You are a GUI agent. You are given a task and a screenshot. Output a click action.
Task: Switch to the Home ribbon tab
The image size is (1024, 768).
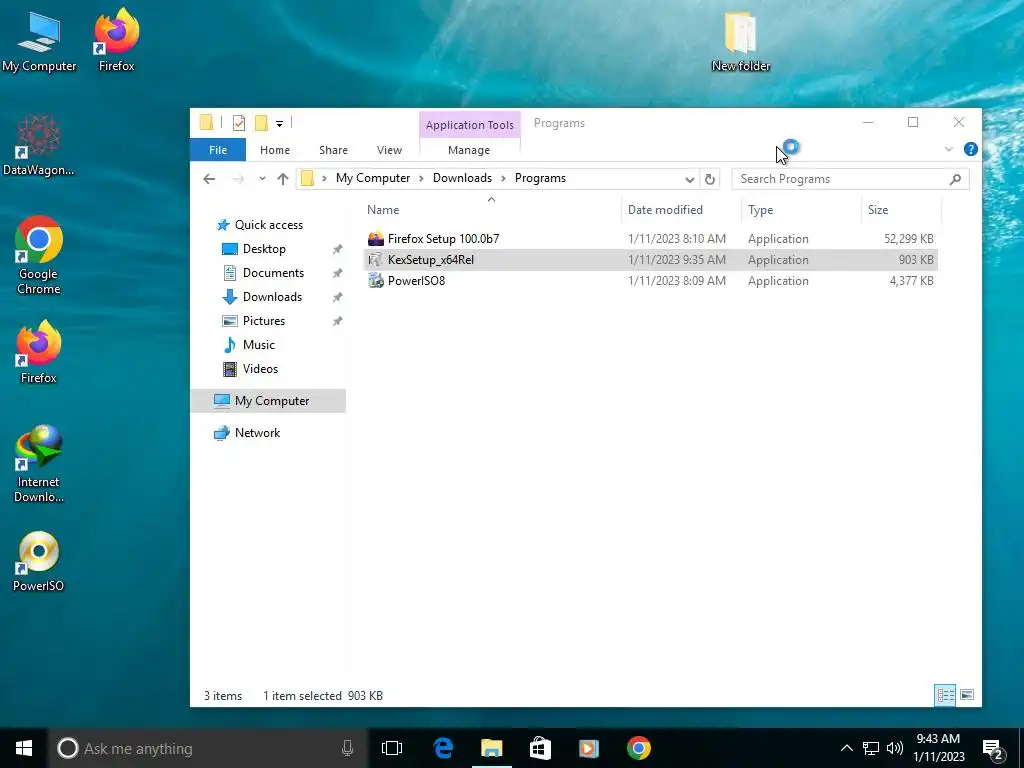click(275, 150)
